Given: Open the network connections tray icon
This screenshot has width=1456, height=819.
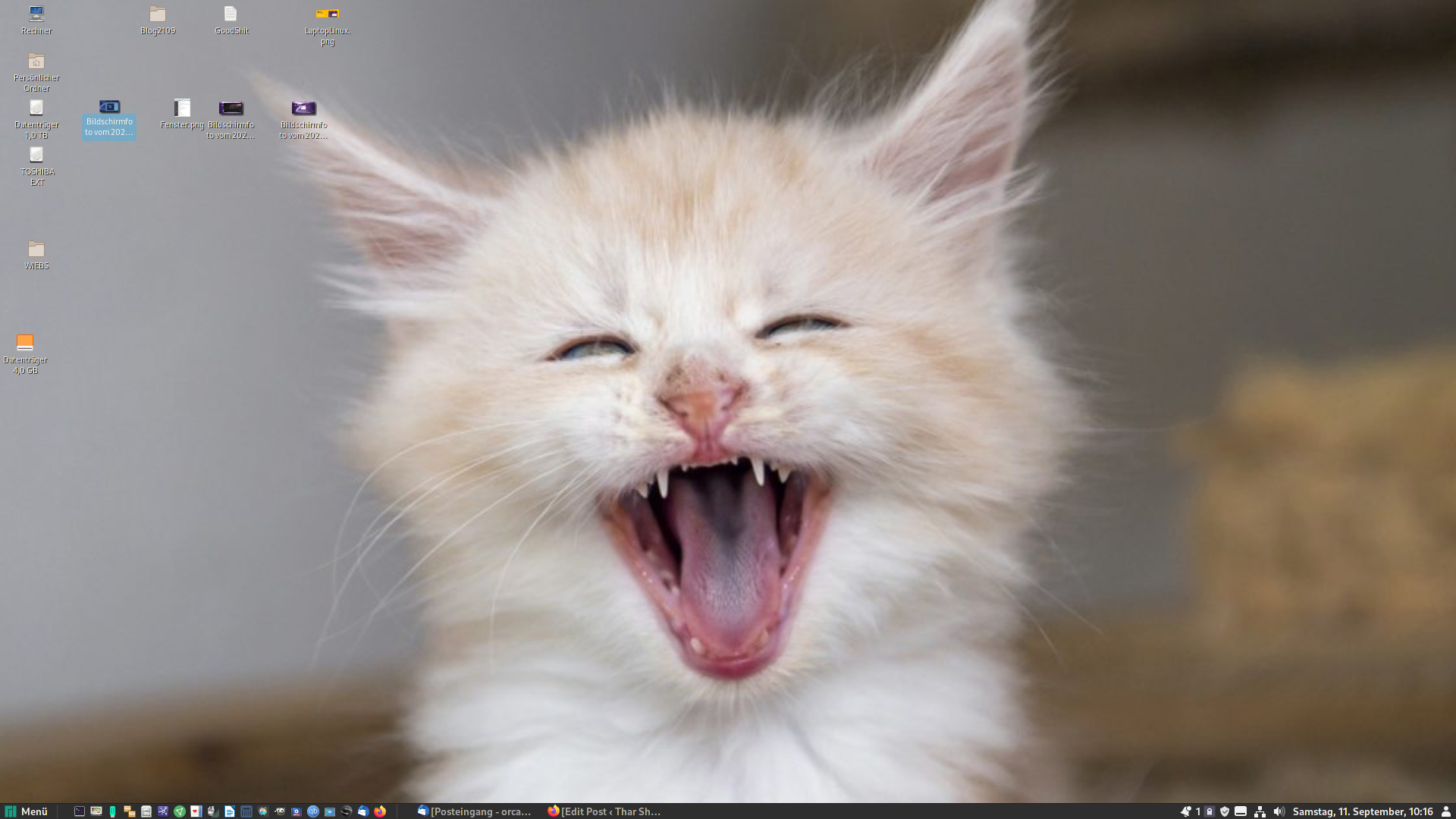Looking at the screenshot, I should point(1260,811).
